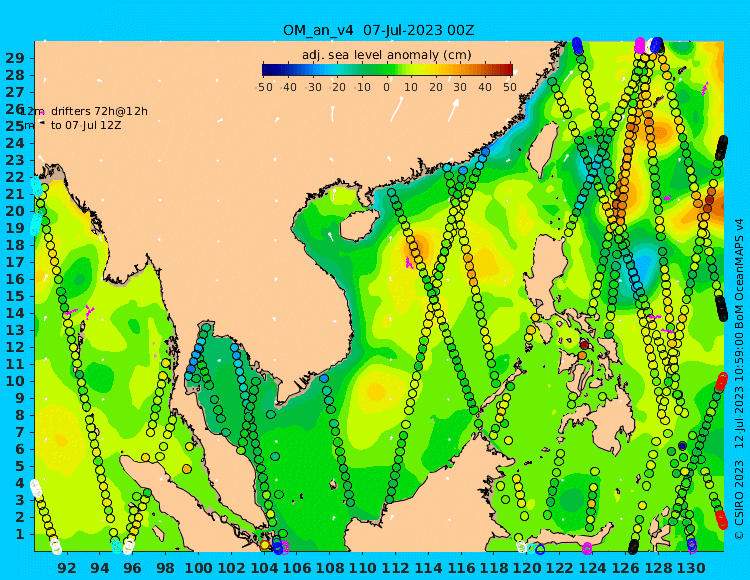Pick the green center of the colorbar
Viewport: 750px width, 580px height.
(387, 70)
